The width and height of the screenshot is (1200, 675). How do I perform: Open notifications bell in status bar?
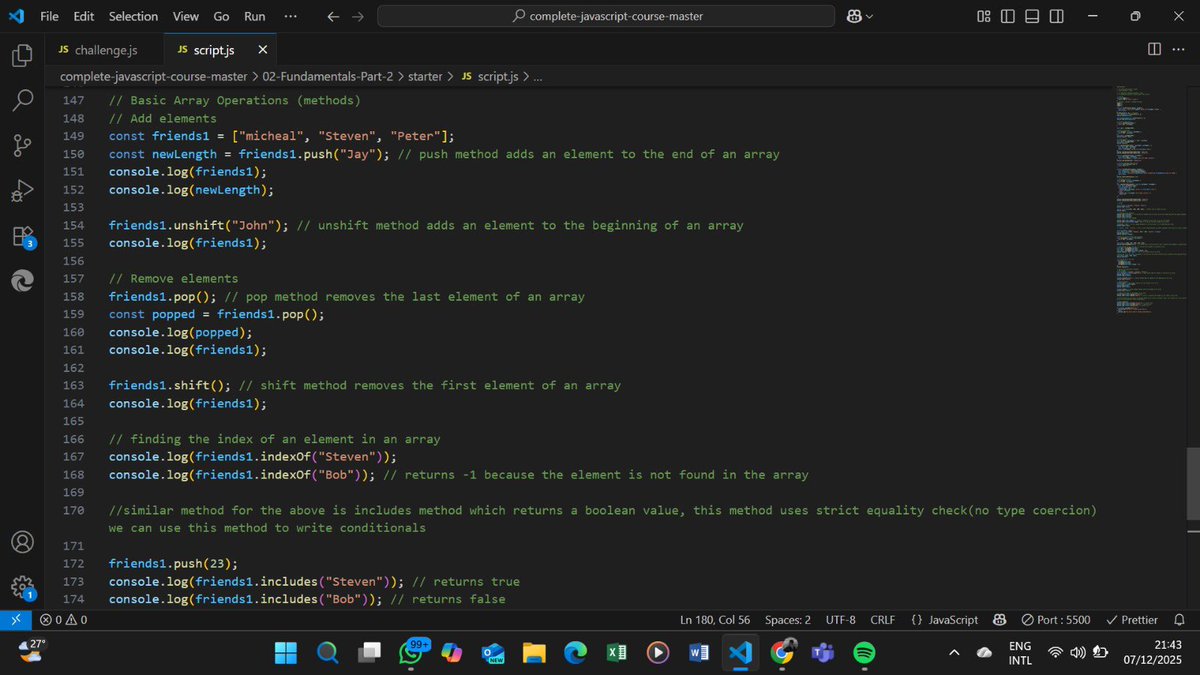point(1179,620)
